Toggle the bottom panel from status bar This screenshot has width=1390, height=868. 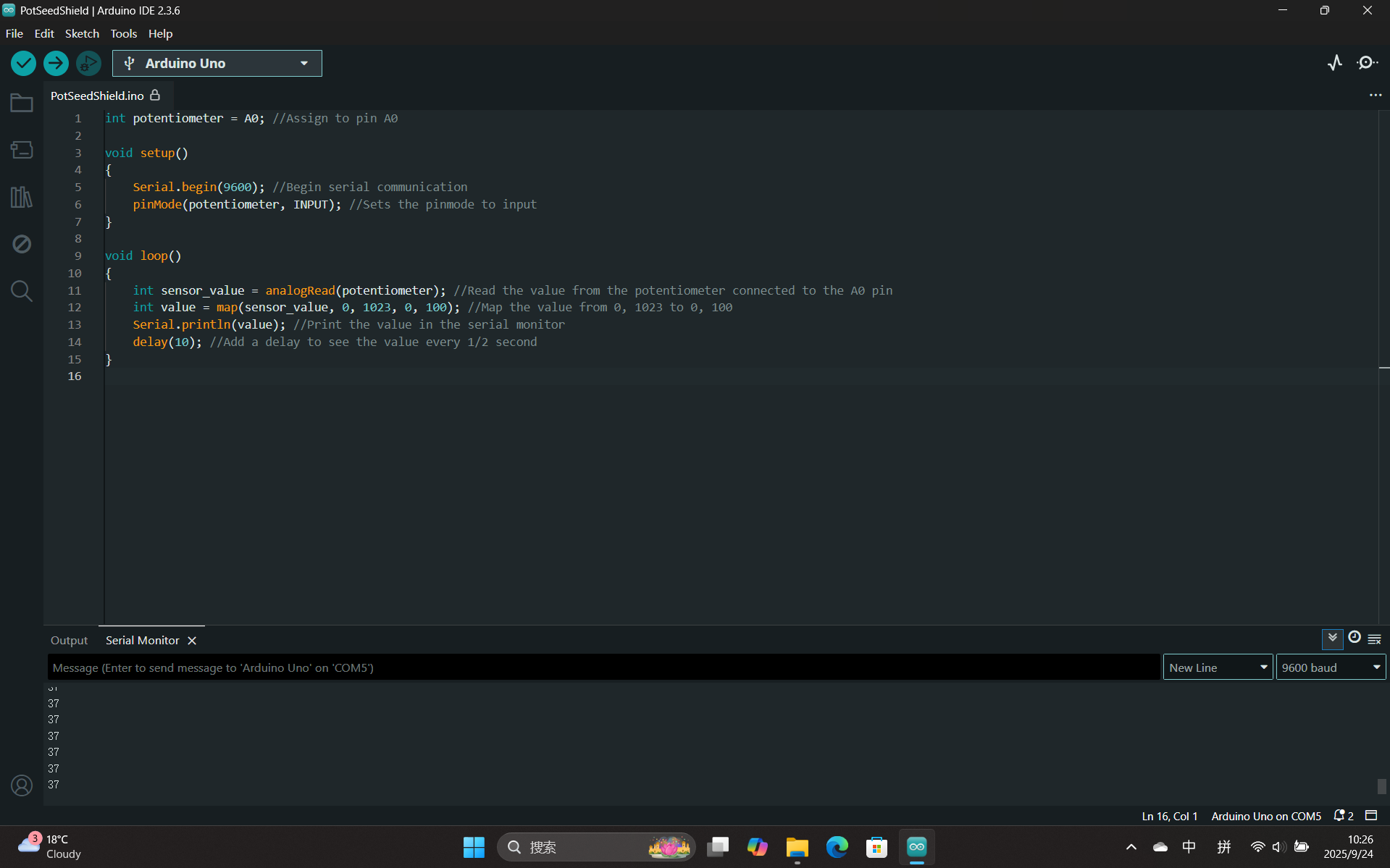[x=1371, y=816]
